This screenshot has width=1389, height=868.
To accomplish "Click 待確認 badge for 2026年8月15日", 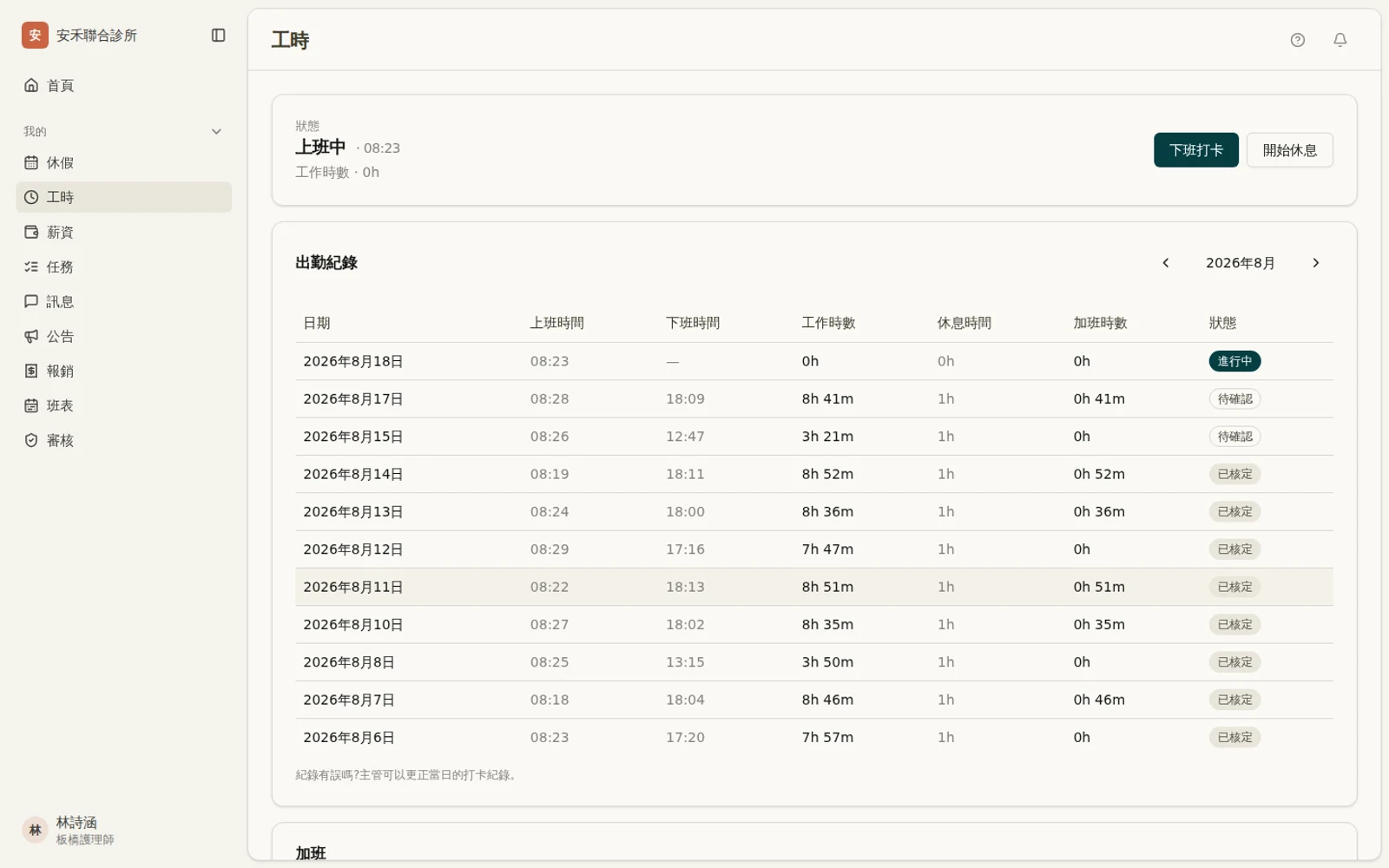I will tap(1234, 437).
